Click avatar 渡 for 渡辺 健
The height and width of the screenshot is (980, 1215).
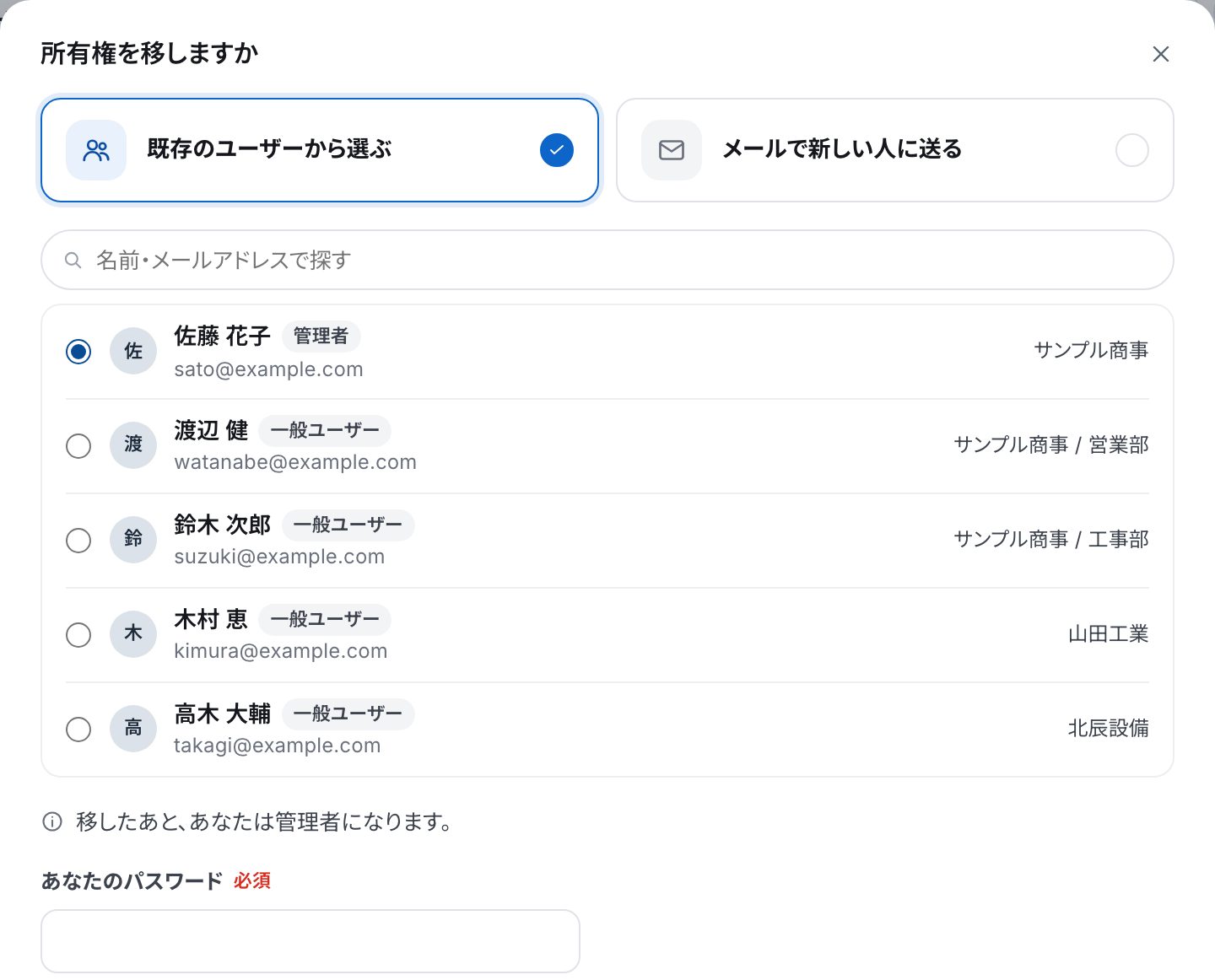pyautogui.click(x=133, y=445)
